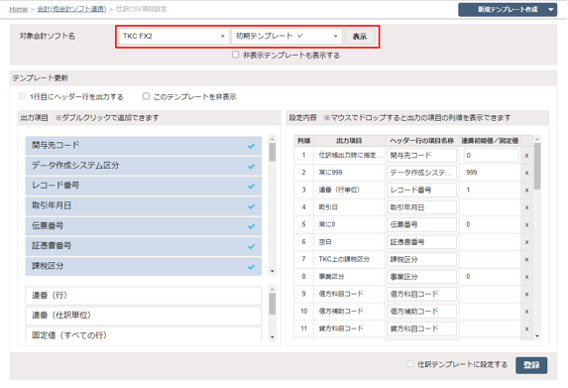
Task: Click 出力項目 column header
Action: pyautogui.click(x=349, y=141)
